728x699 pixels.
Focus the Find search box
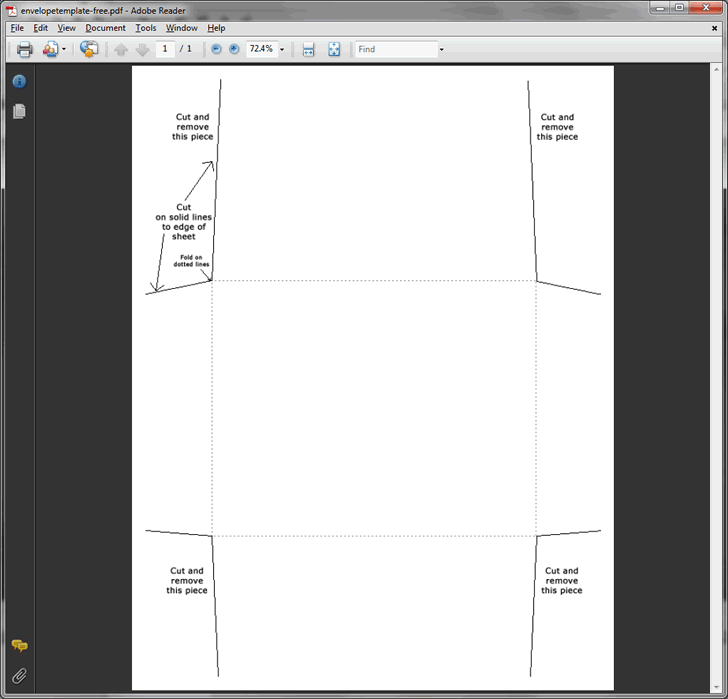pyautogui.click(x=396, y=49)
